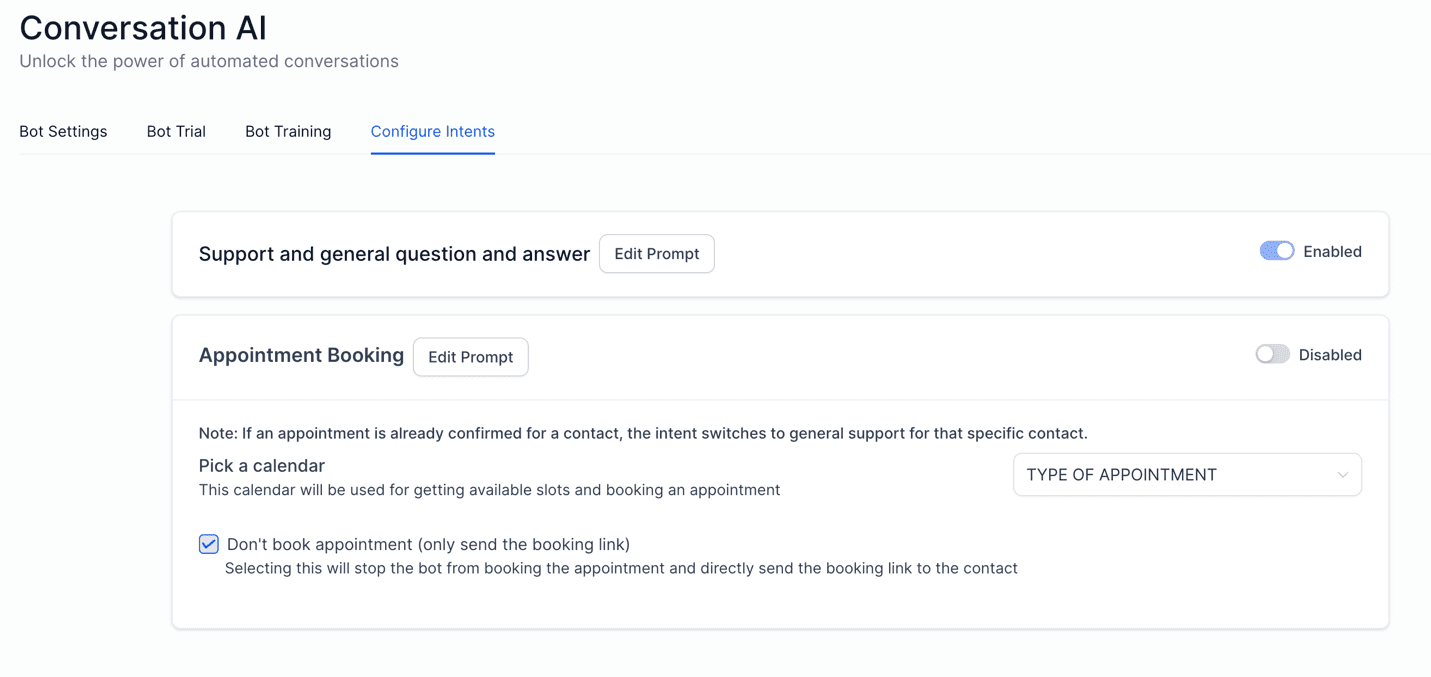This screenshot has height=677, width=1431.
Task: Click the Disabled status label text
Action: tap(1330, 355)
